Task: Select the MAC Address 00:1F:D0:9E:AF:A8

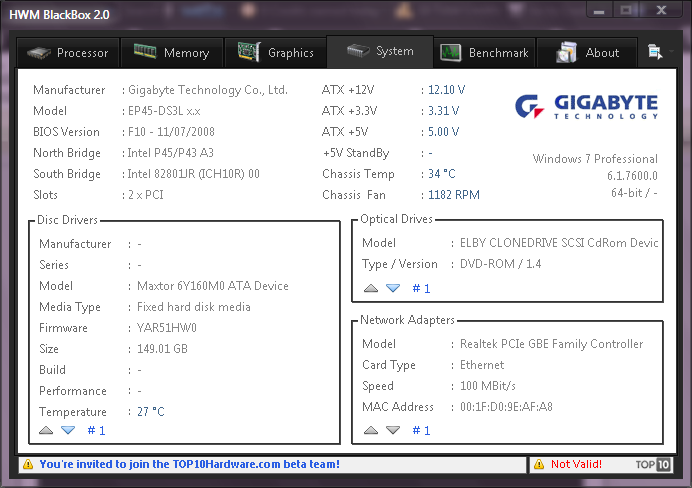Action: pyautogui.click(x=506, y=407)
